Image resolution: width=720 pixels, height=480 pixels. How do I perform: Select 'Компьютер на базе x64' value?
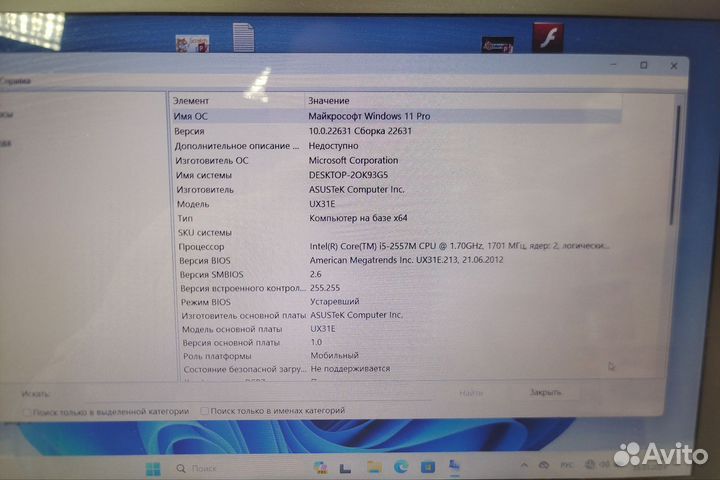(x=358, y=218)
